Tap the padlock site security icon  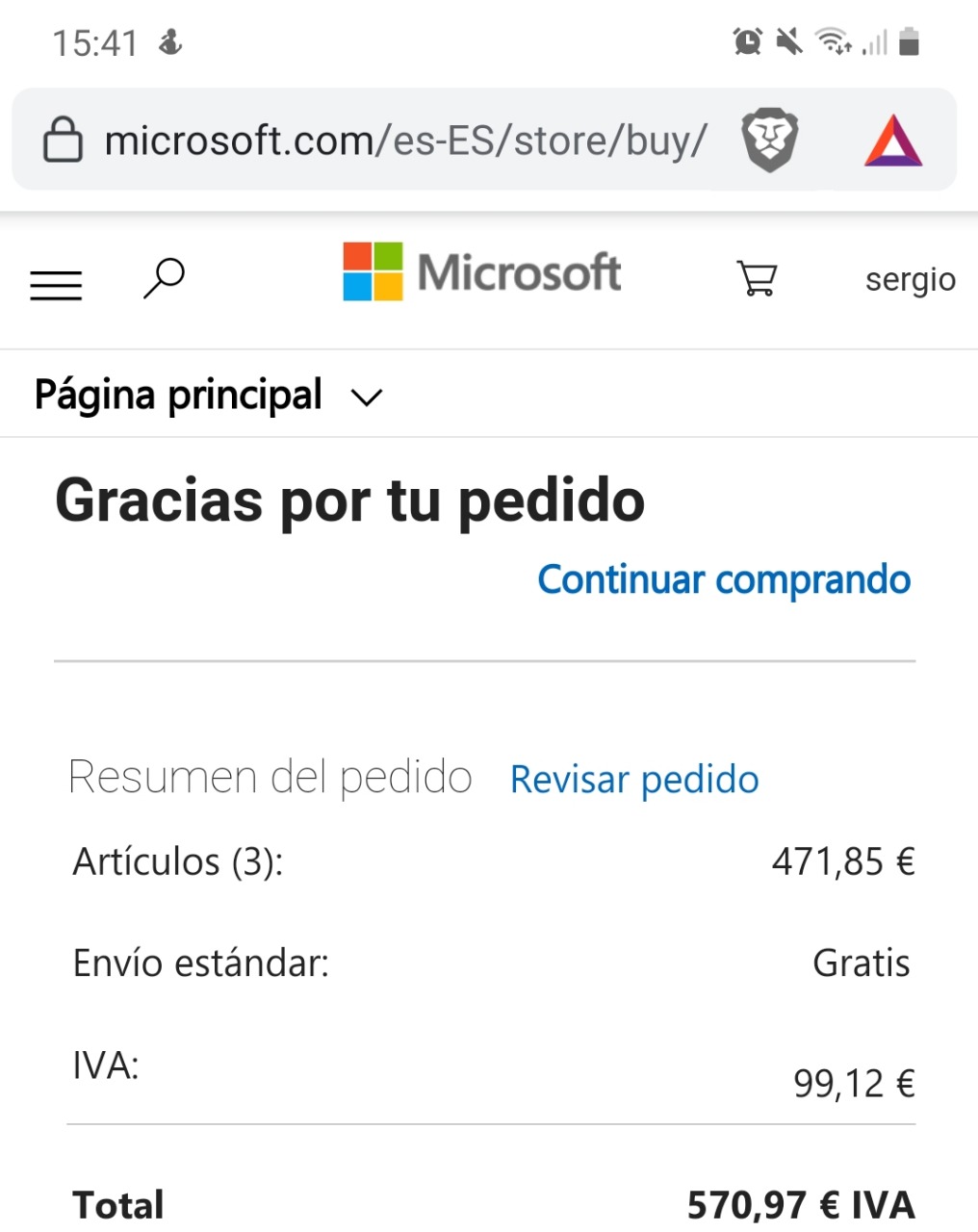(64, 141)
